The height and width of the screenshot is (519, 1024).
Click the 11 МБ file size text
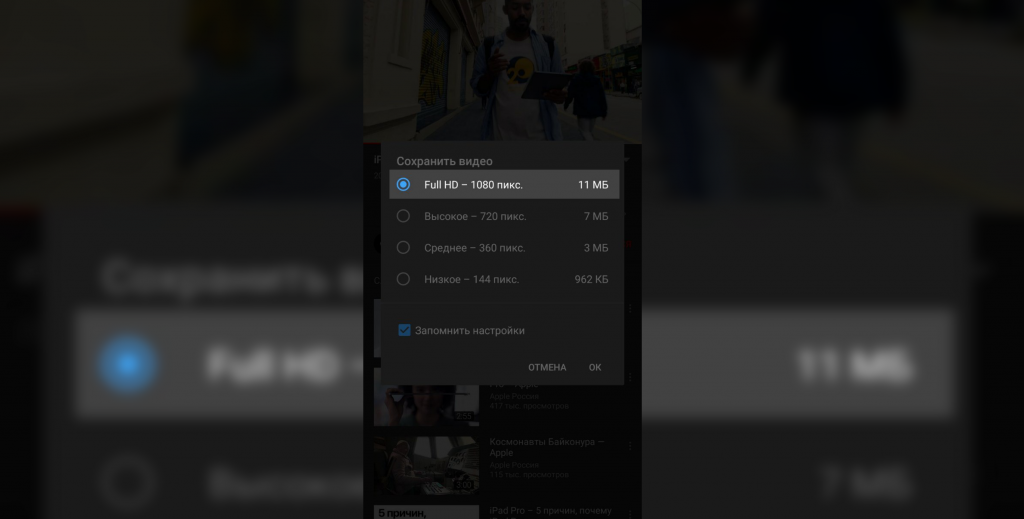593,185
